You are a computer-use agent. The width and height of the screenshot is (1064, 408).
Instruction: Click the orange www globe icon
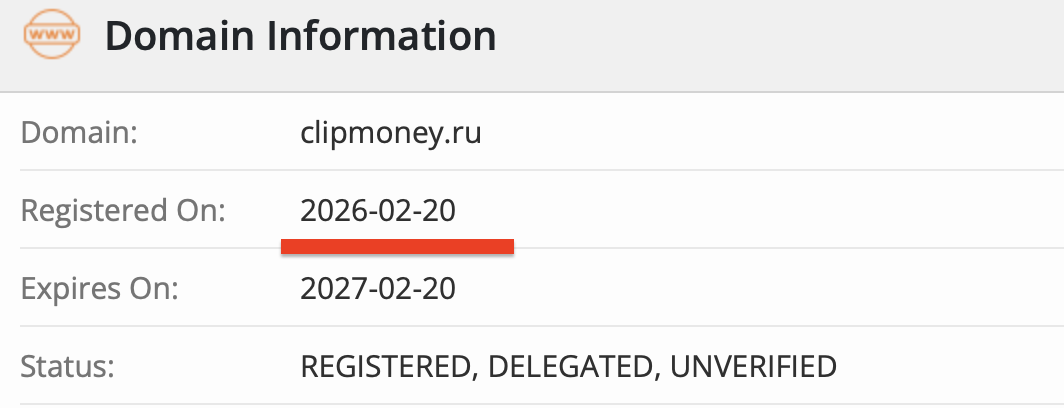[49, 36]
